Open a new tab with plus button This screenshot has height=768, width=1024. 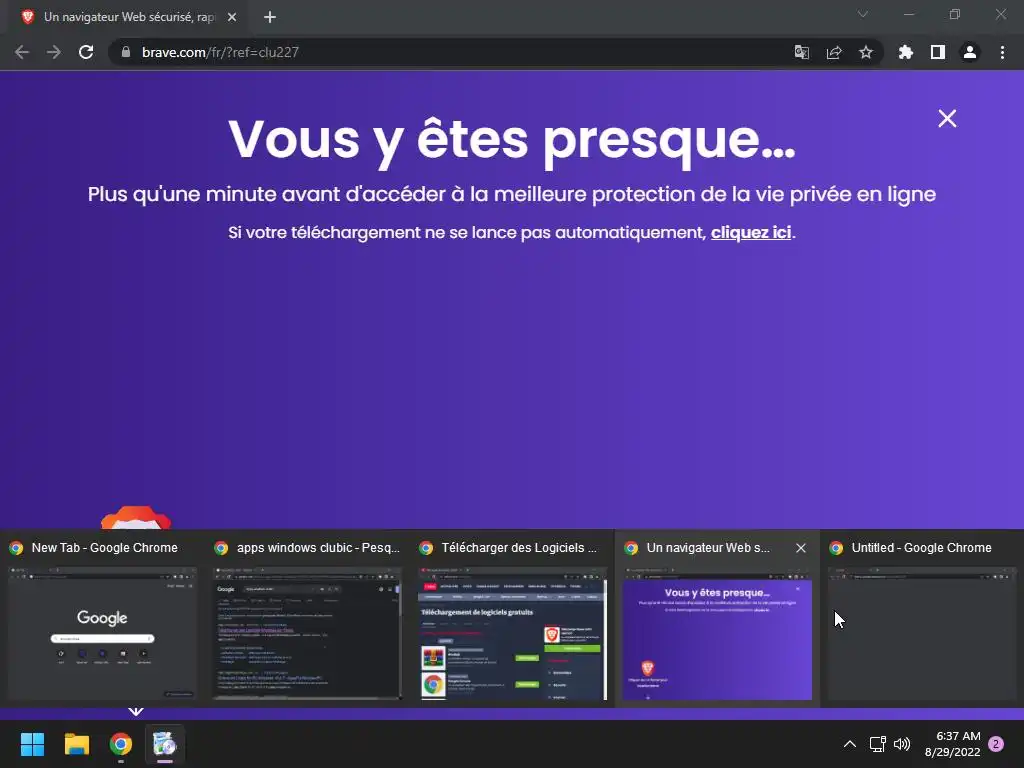pyautogui.click(x=270, y=17)
